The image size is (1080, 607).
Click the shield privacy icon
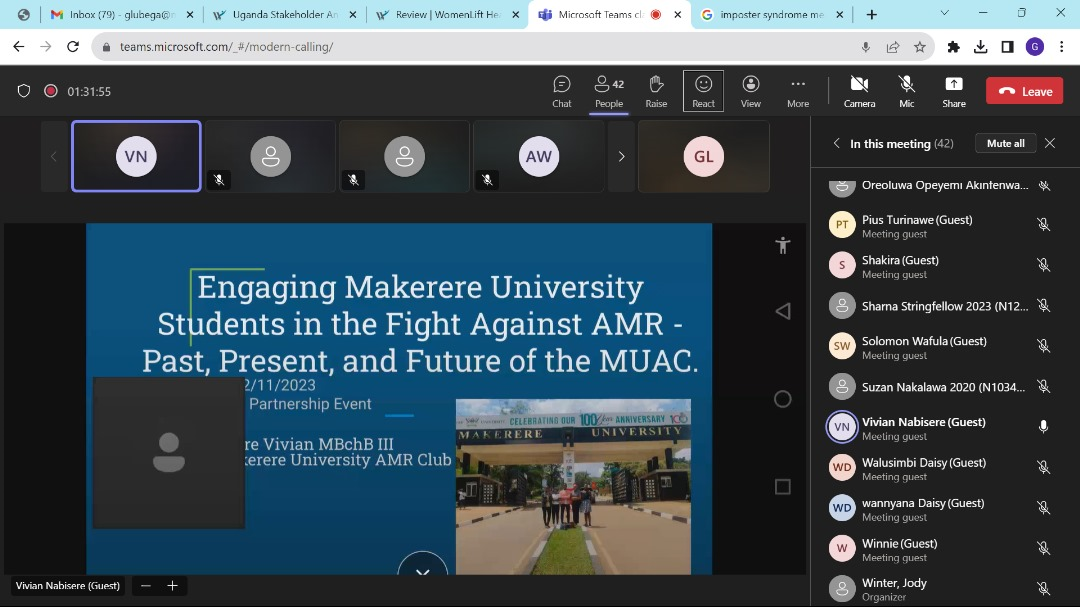pyautogui.click(x=24, y=91)
